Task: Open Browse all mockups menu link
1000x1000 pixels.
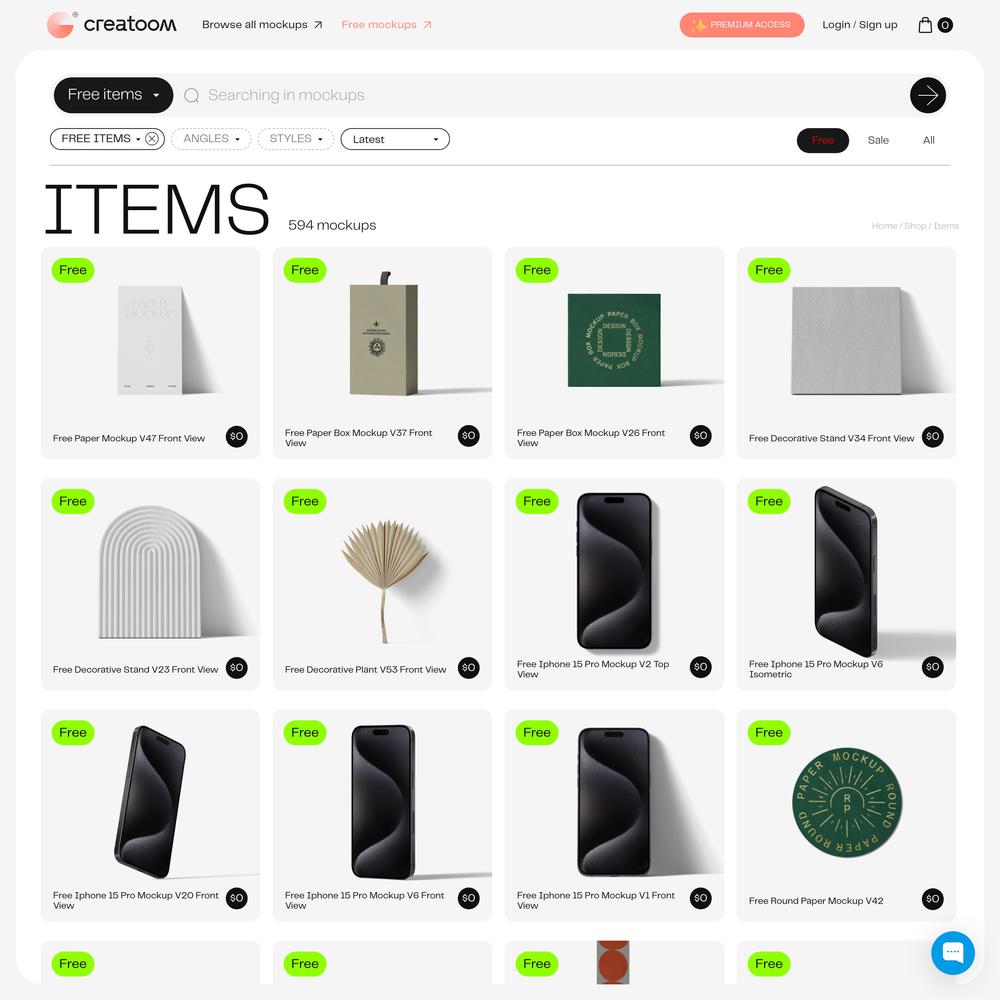Action: pyautogui.click(x=262, y=25)
